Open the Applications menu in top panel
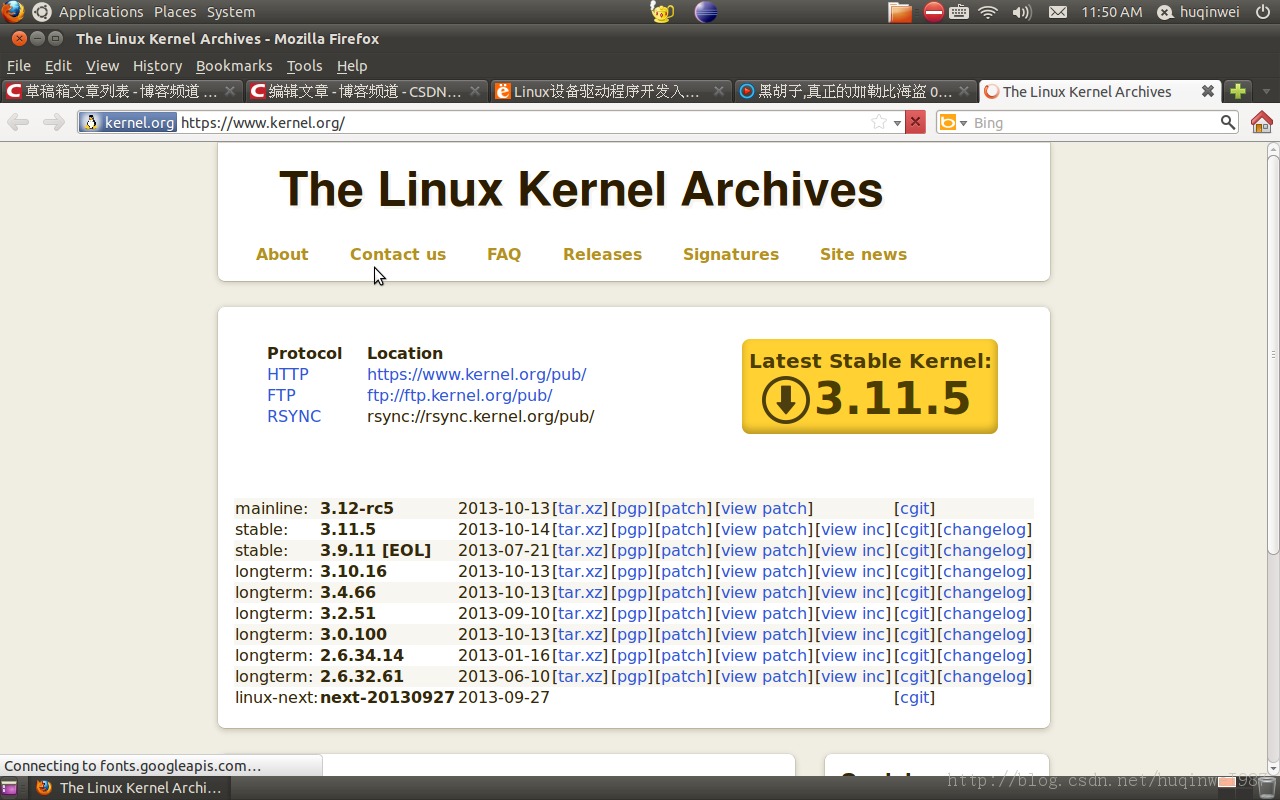The height and width of the screenshot is (800, 1280). (101, 12)
